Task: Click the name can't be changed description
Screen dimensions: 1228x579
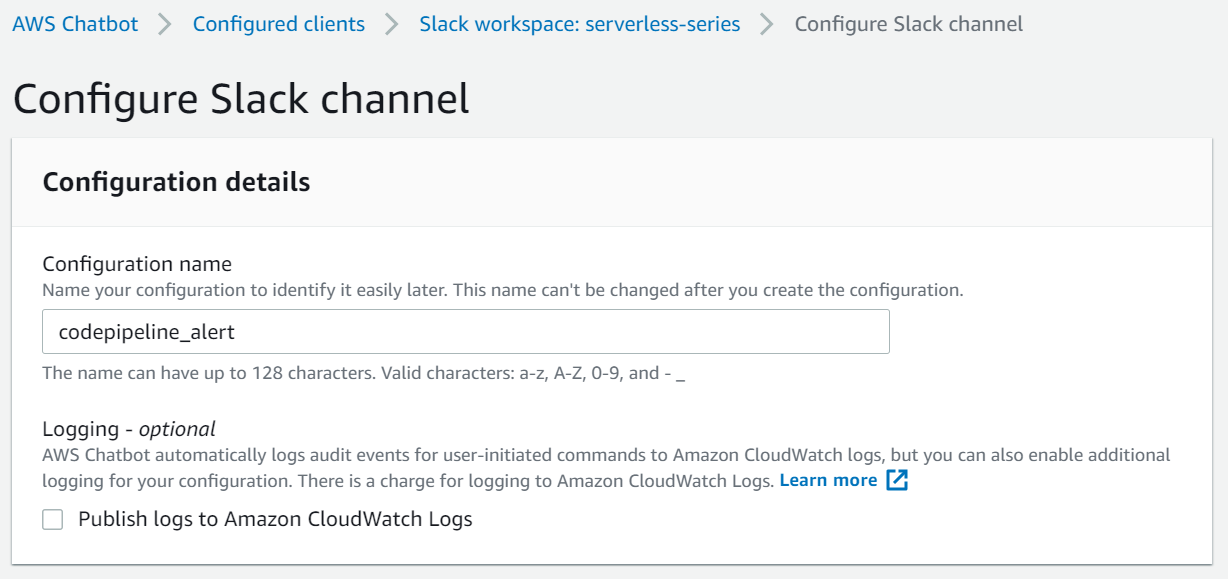Action: pyautogui.click(x=502, y=291)
